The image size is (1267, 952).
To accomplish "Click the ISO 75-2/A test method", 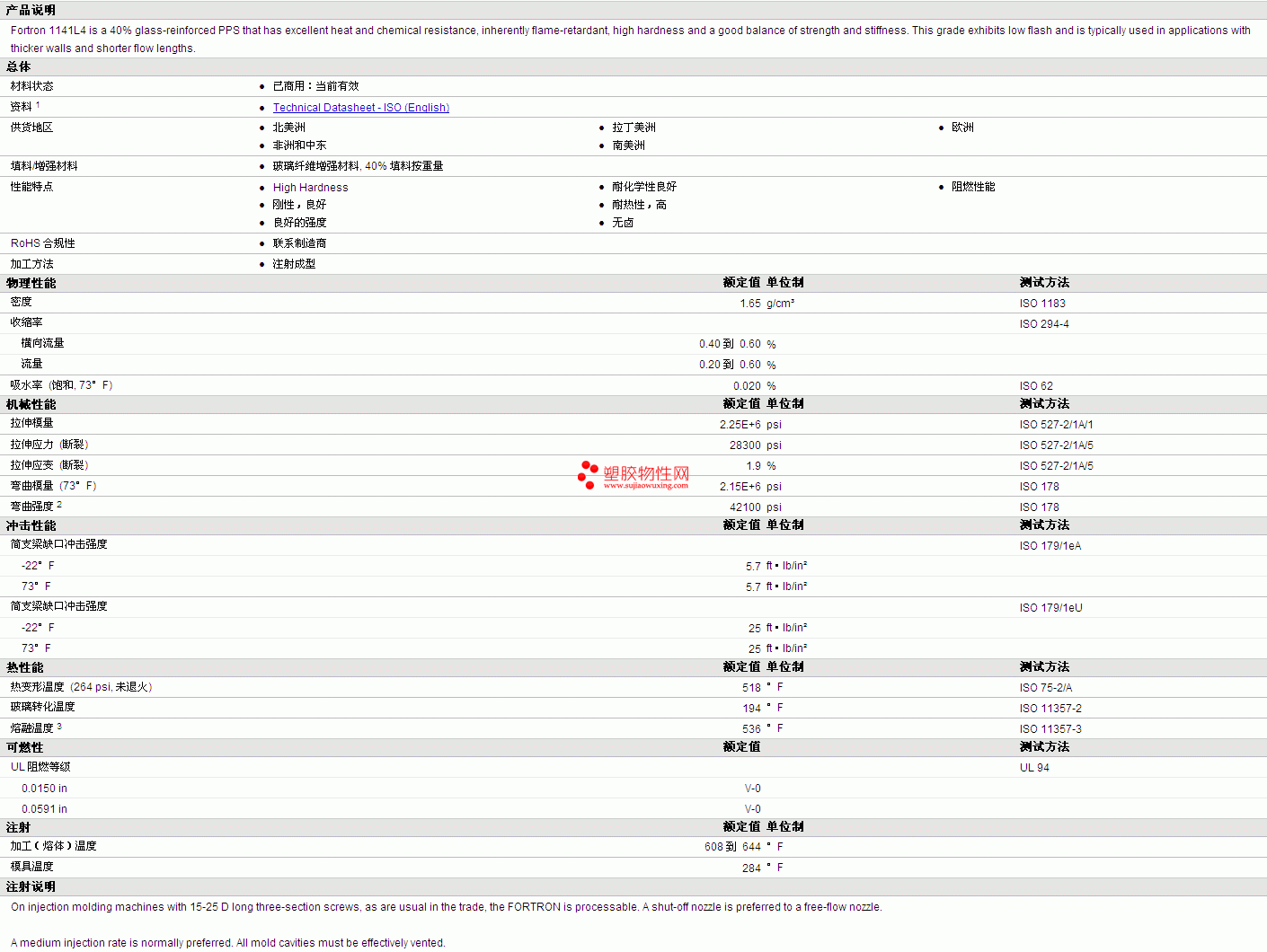I will 1046,688.
